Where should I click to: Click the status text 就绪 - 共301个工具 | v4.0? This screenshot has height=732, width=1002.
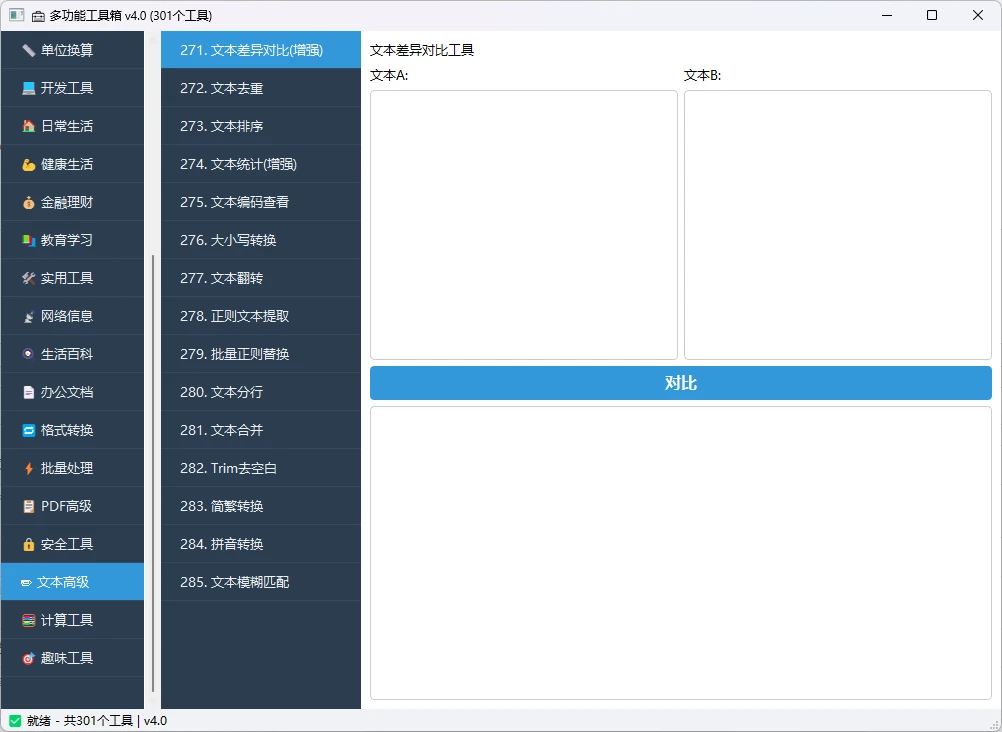click(x=96, y=721)
